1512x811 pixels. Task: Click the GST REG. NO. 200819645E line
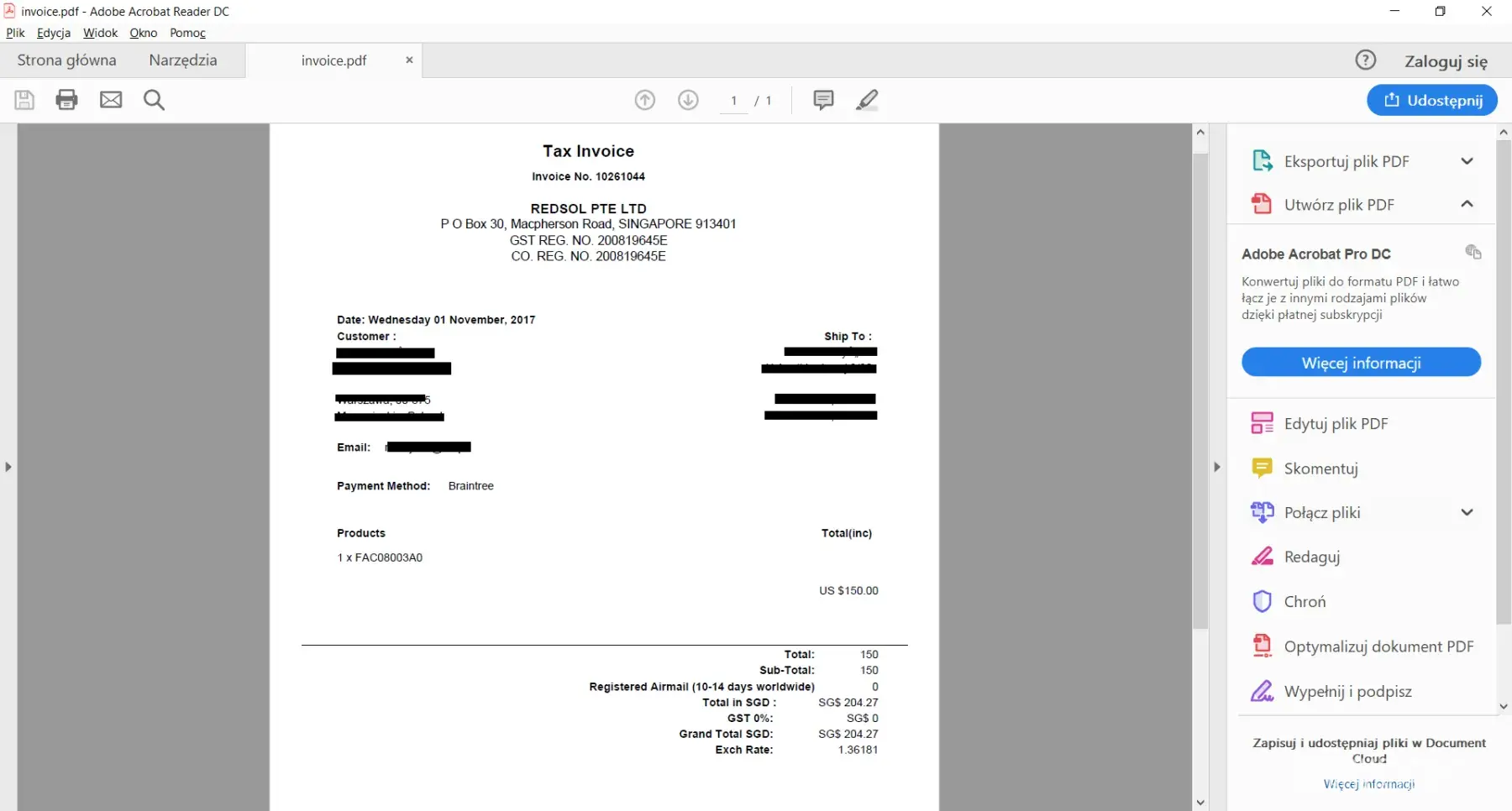click(588, 240)
